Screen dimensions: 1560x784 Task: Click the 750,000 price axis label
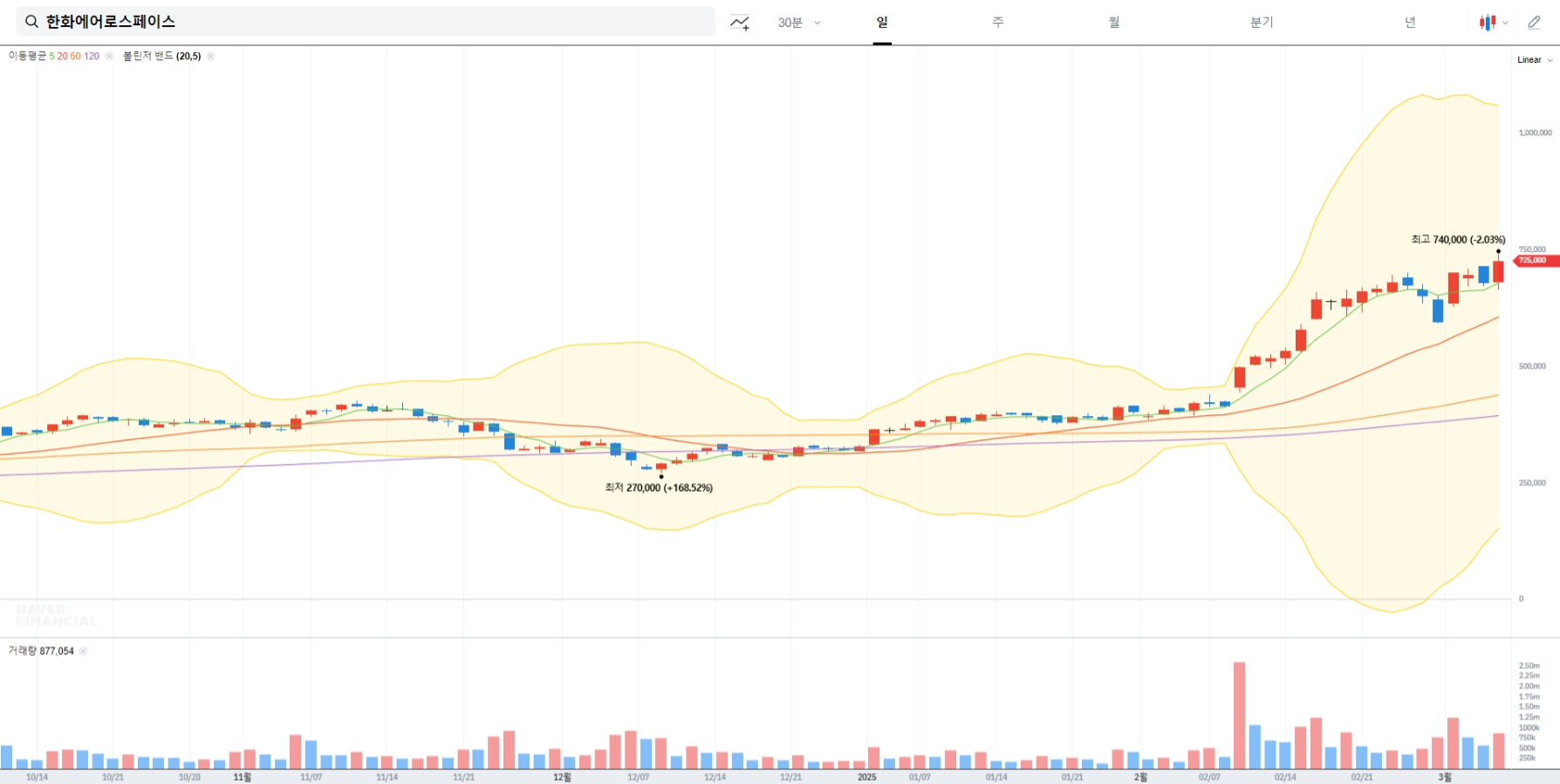[1532, 249]
